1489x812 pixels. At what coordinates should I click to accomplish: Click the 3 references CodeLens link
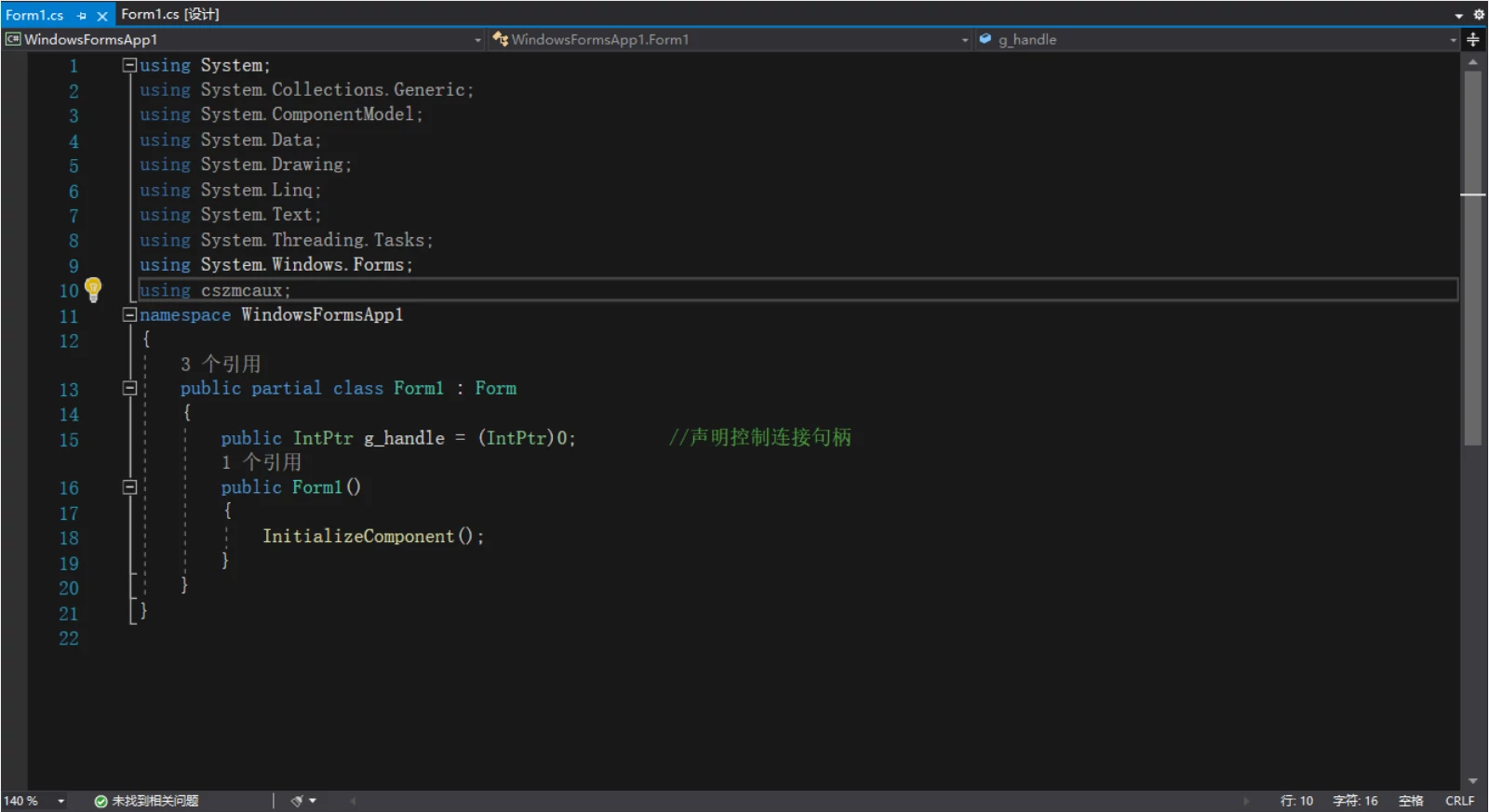tap(221, 364)
